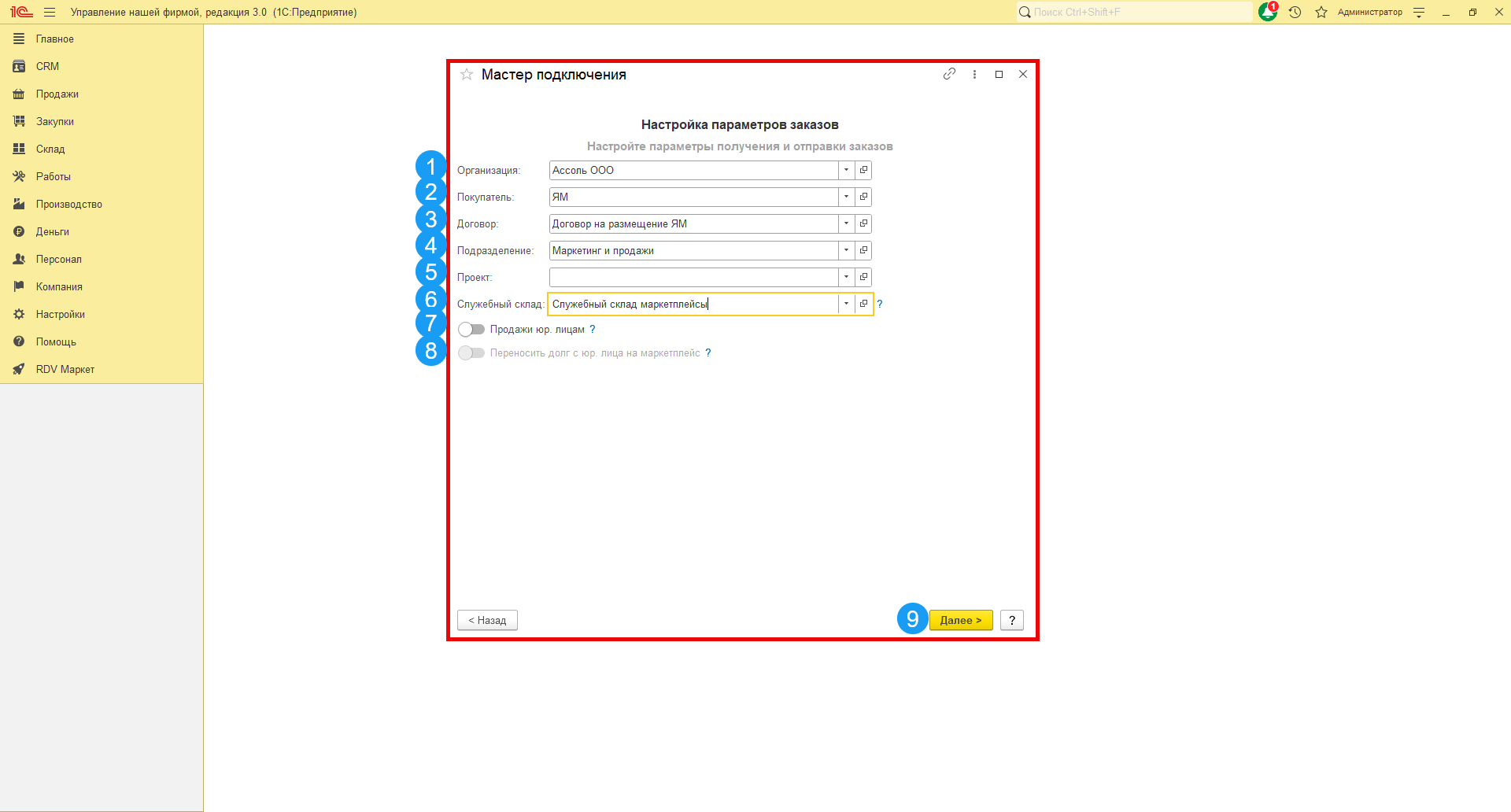Open the Помощь section
Viewport: 1511px width, 812px height.
coord(102,341)
